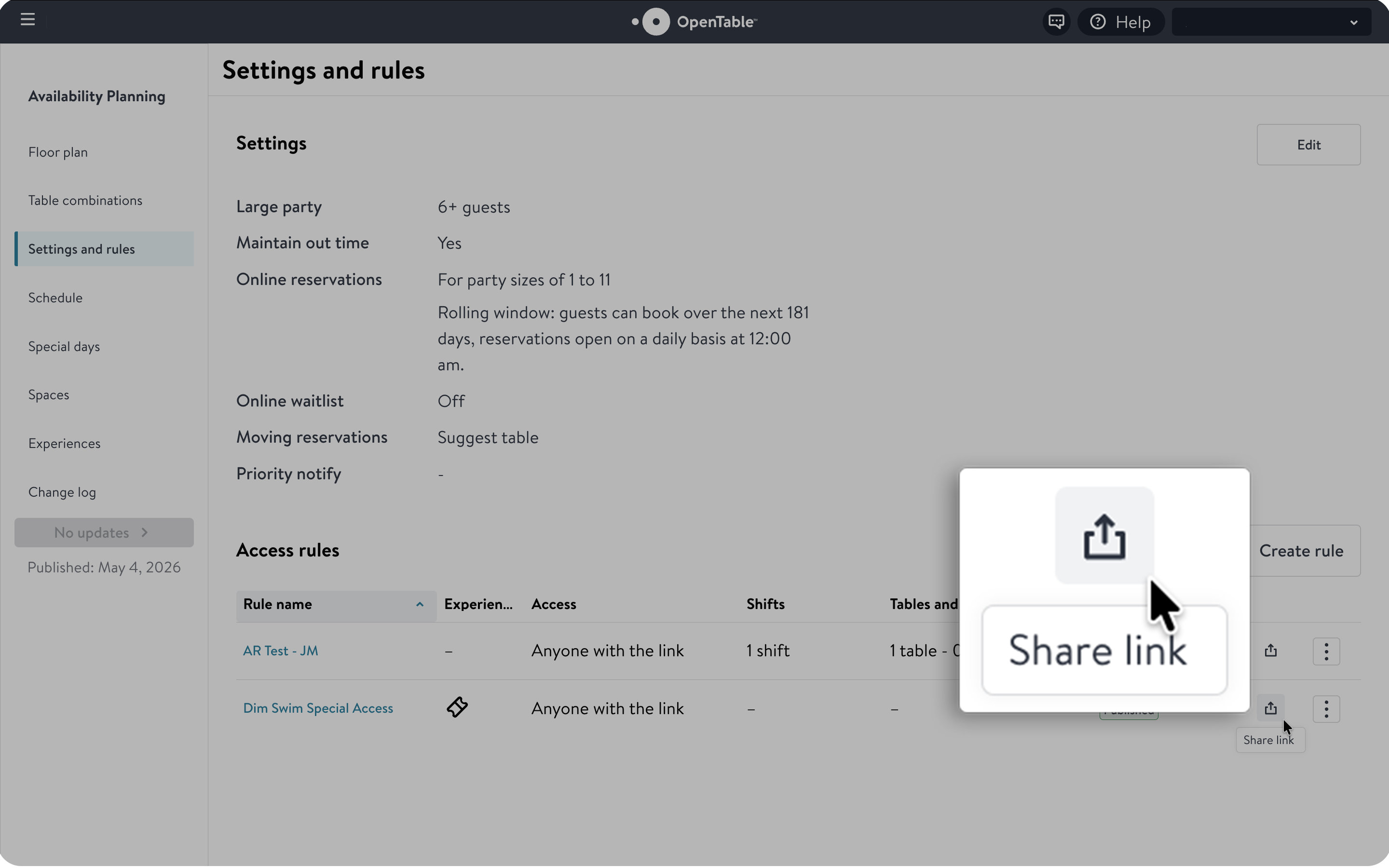Click the Availability Planning heading

[x=96, y=96]
